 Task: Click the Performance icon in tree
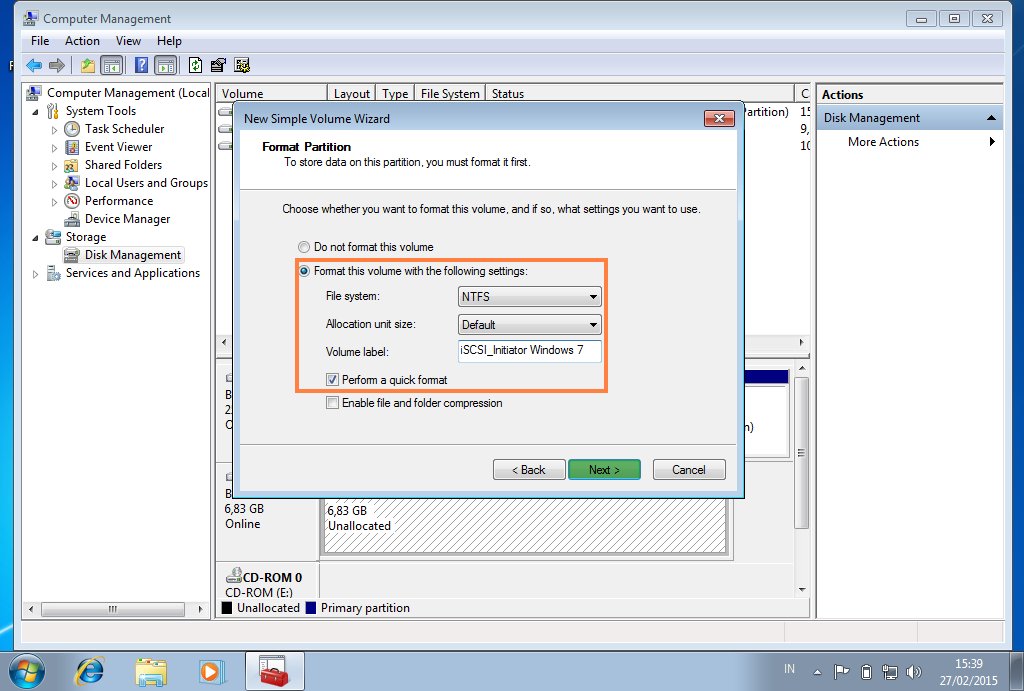(72, 201)
